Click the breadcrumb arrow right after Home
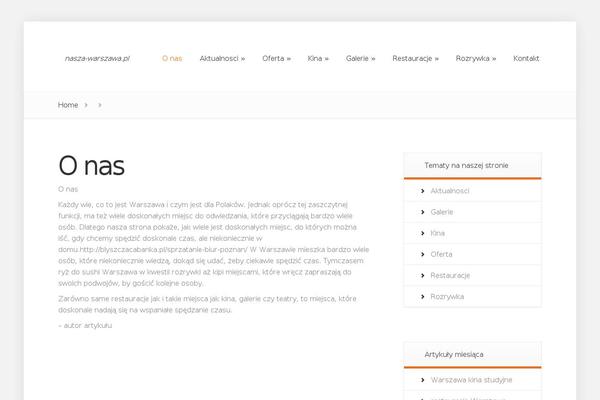600x400 pixels. pyautogui.click(x=87, y=105)
